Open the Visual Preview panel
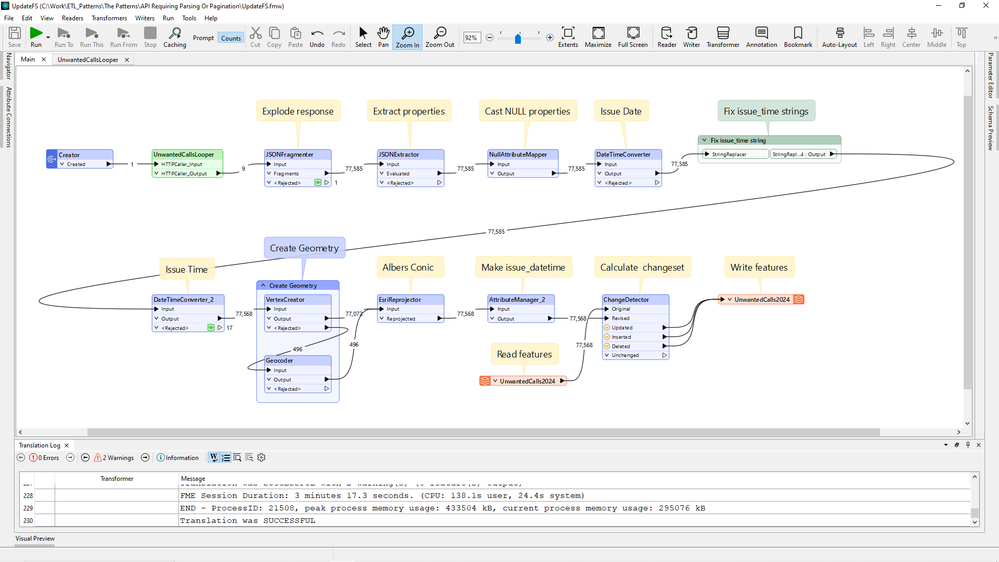The image size is (999, 562). [x=35, y=539]
